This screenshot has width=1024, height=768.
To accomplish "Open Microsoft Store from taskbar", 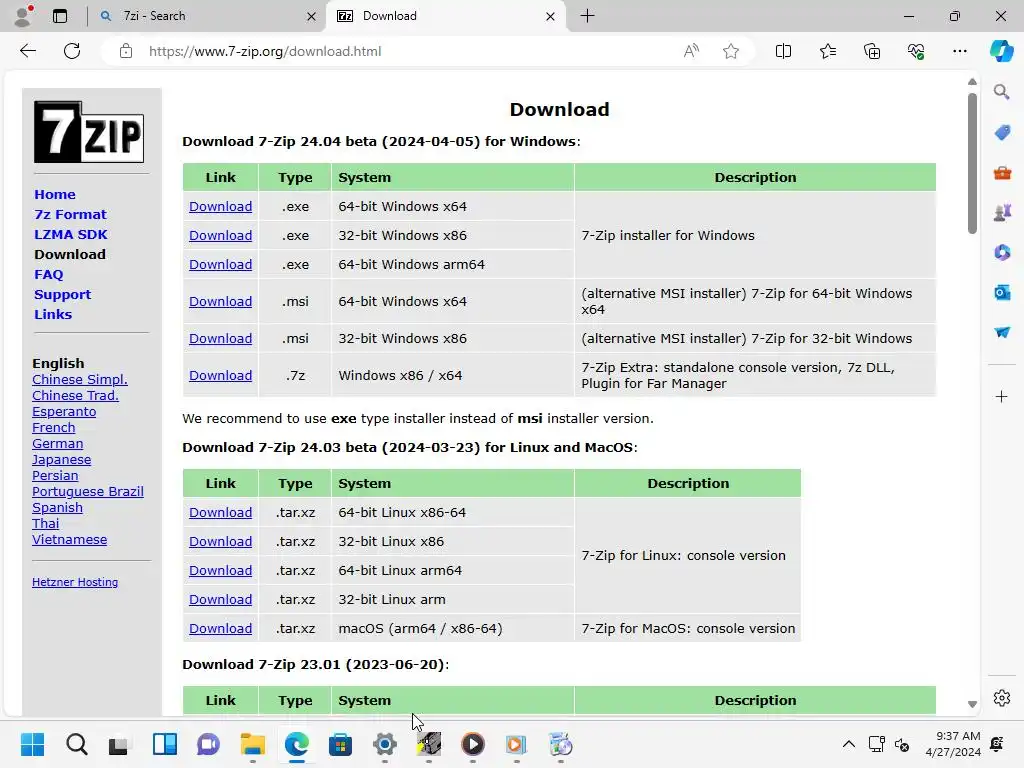I will point(340,744).
